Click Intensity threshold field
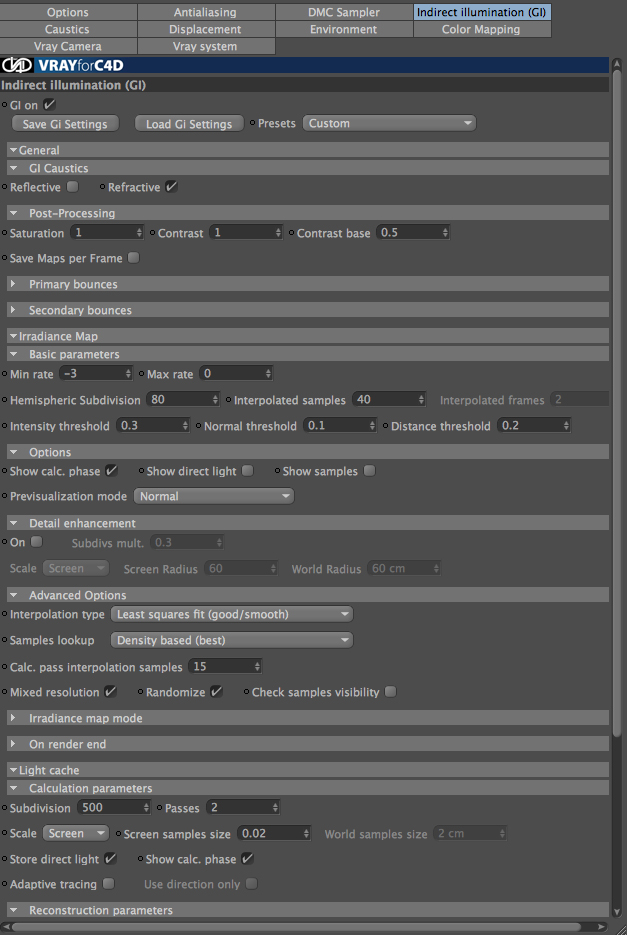Screen dimensions: 627x935 153,426
